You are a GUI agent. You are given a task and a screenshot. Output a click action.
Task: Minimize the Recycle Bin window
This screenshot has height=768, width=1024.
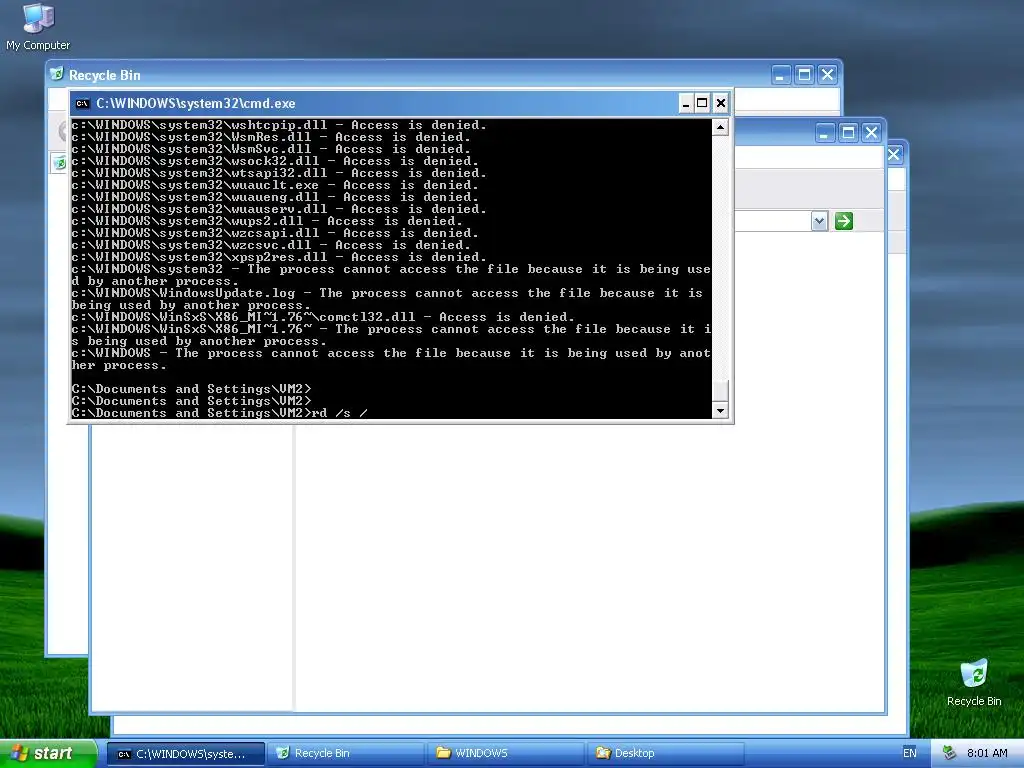[x=780, y=75]
